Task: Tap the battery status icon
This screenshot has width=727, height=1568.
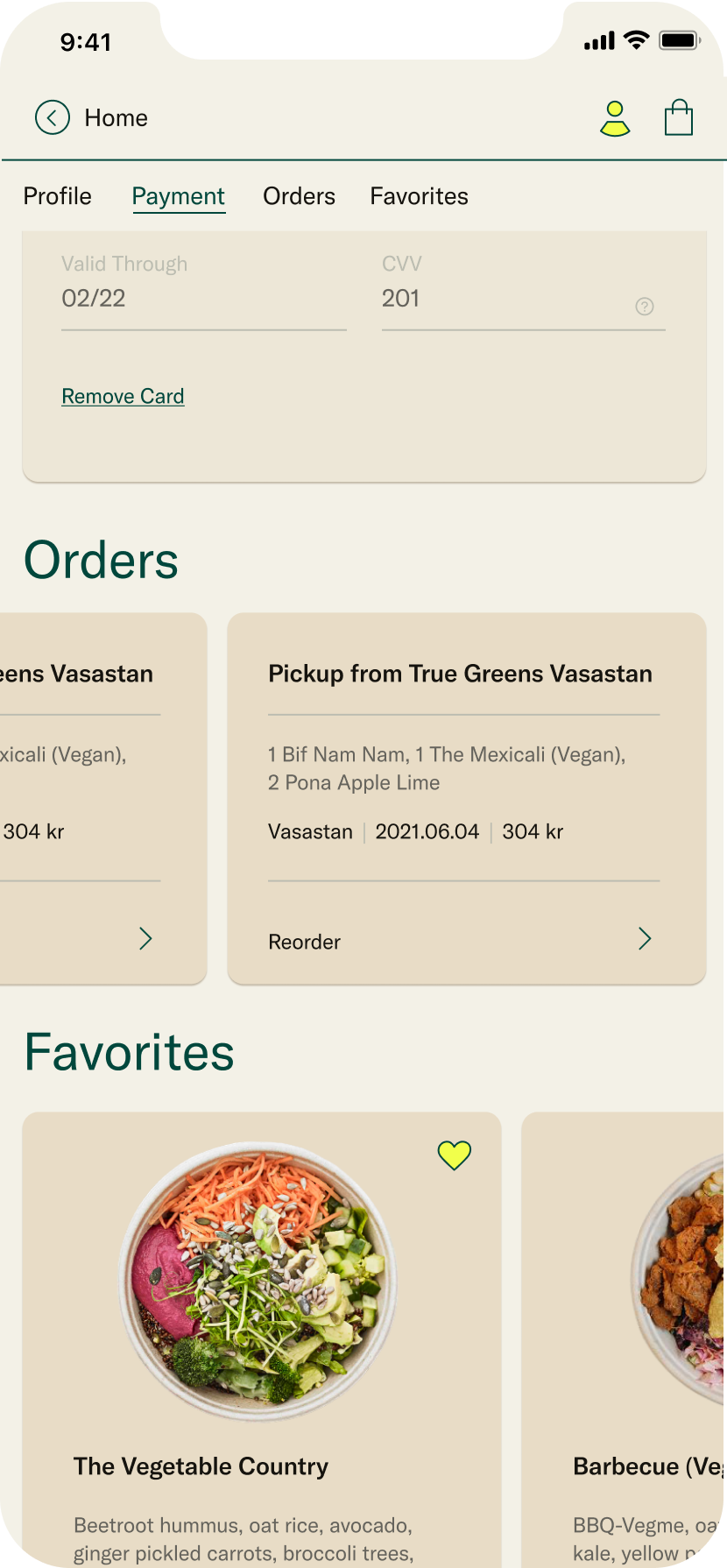Action: 680,40
